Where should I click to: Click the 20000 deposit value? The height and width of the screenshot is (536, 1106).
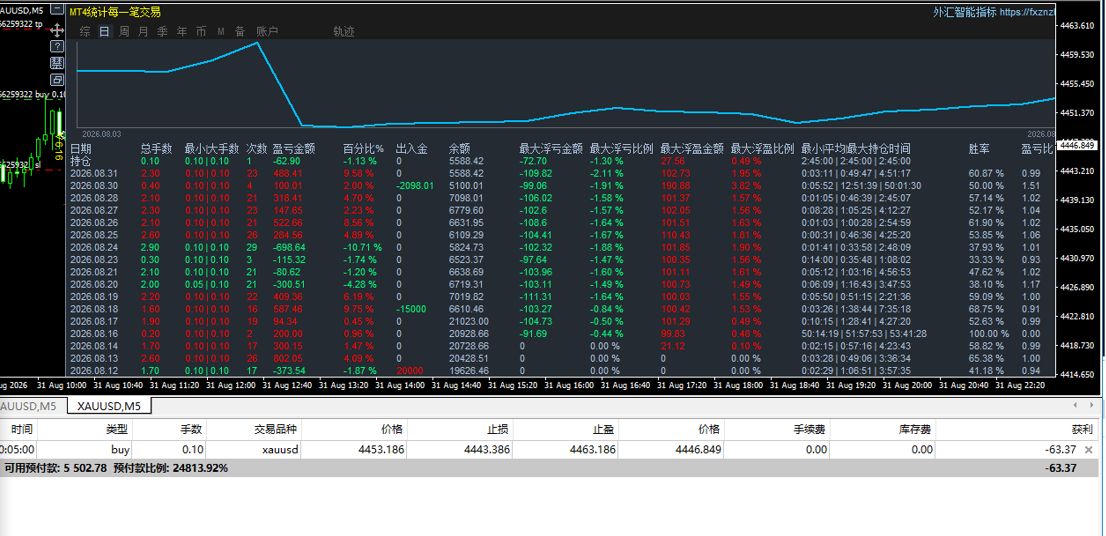point(408,370)
